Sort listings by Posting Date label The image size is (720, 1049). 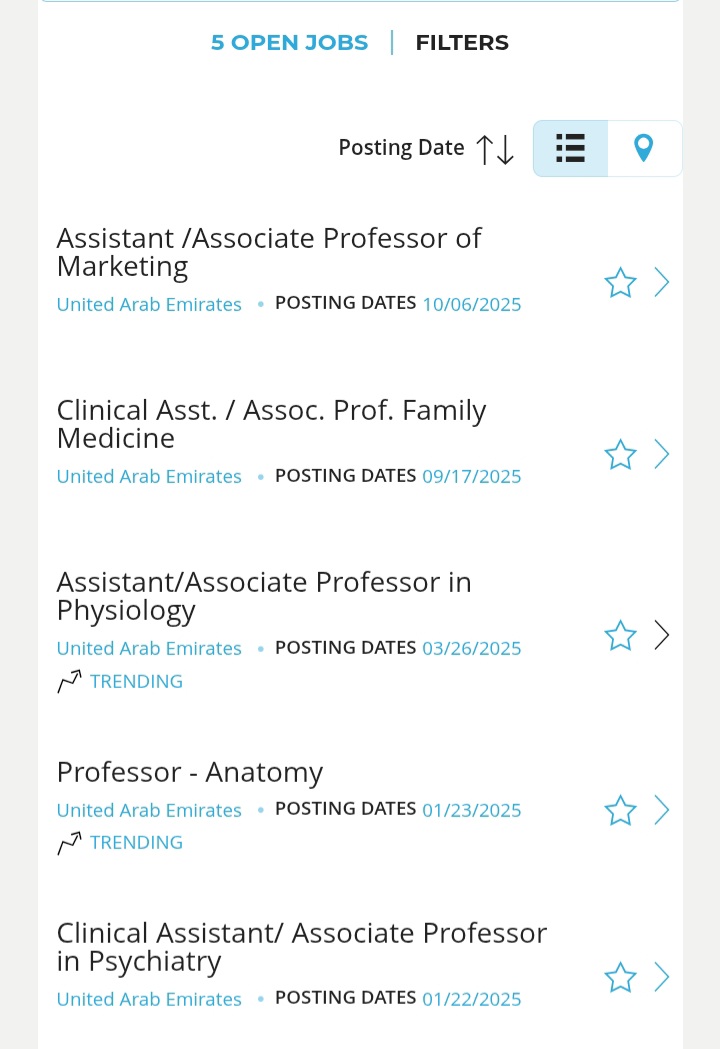(x=401, y=148)
